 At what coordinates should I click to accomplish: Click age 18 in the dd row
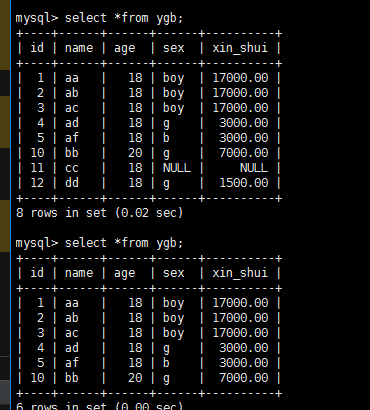tap(135, 183)
